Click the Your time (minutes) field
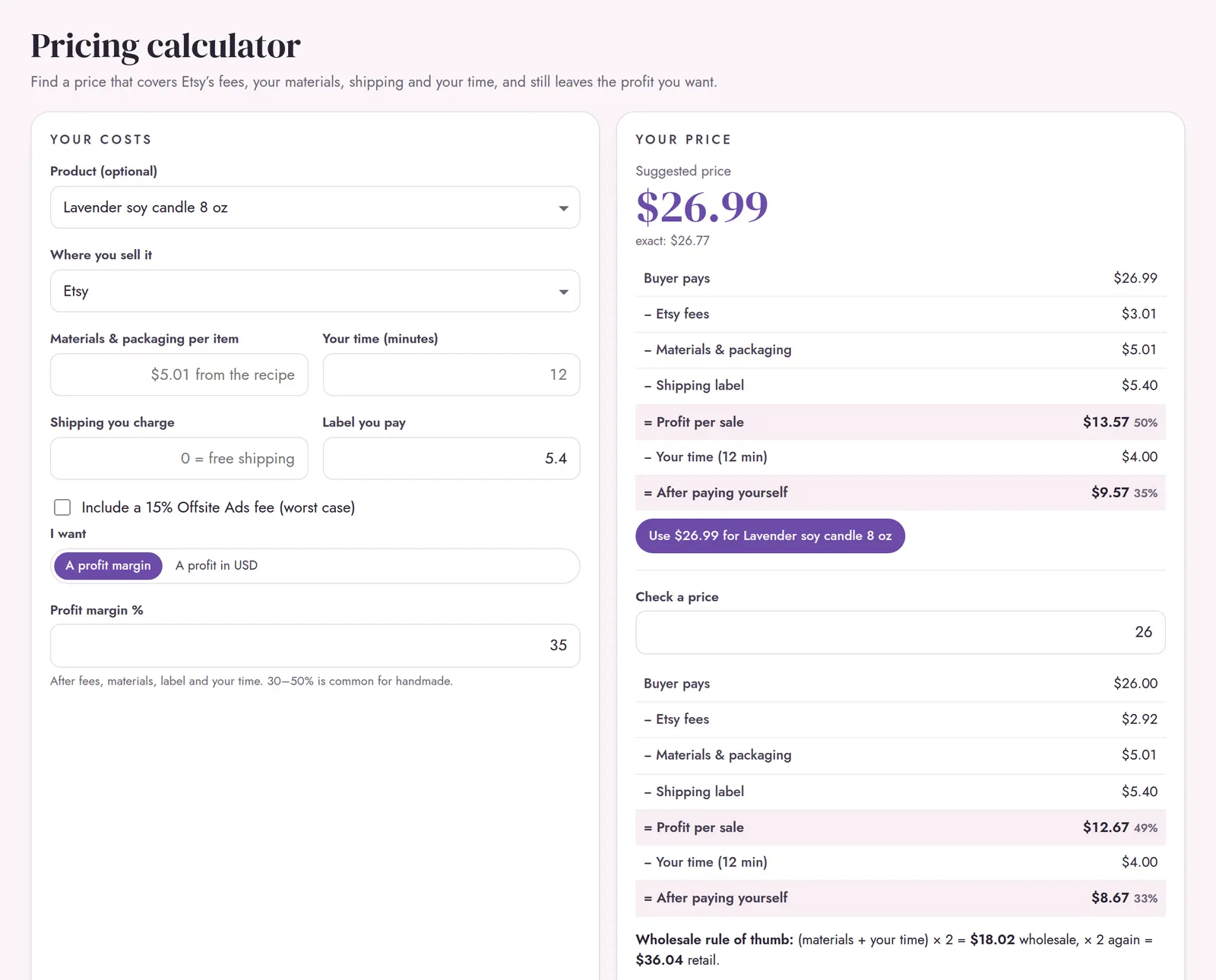The image size is (1216, 980). 451,375
